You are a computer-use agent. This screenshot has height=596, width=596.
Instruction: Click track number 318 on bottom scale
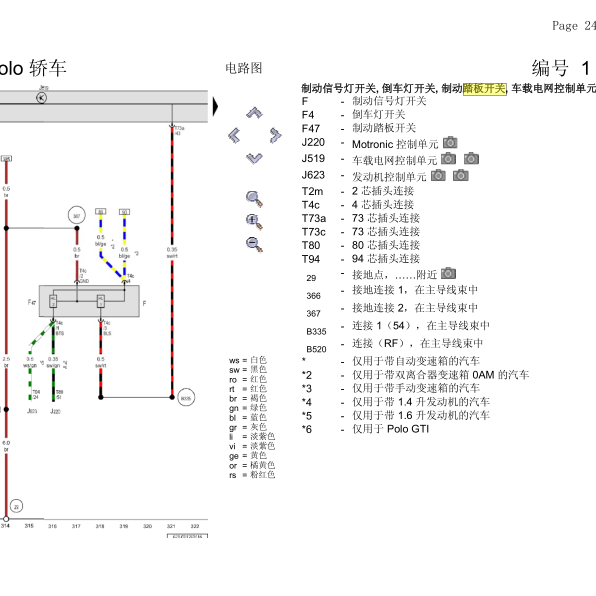pos(100,526)
